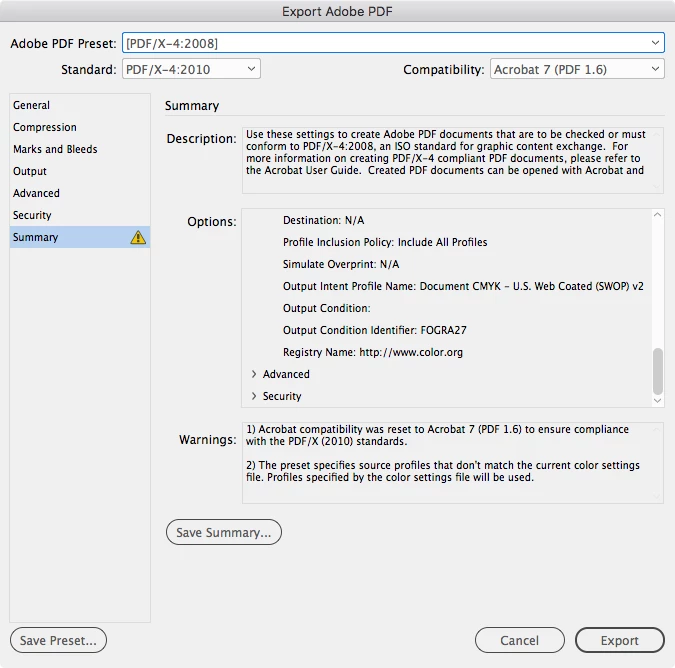675x668 pixels.
Task: Click the 'Output Intent Profile Name' line
Action: [463, 286]
